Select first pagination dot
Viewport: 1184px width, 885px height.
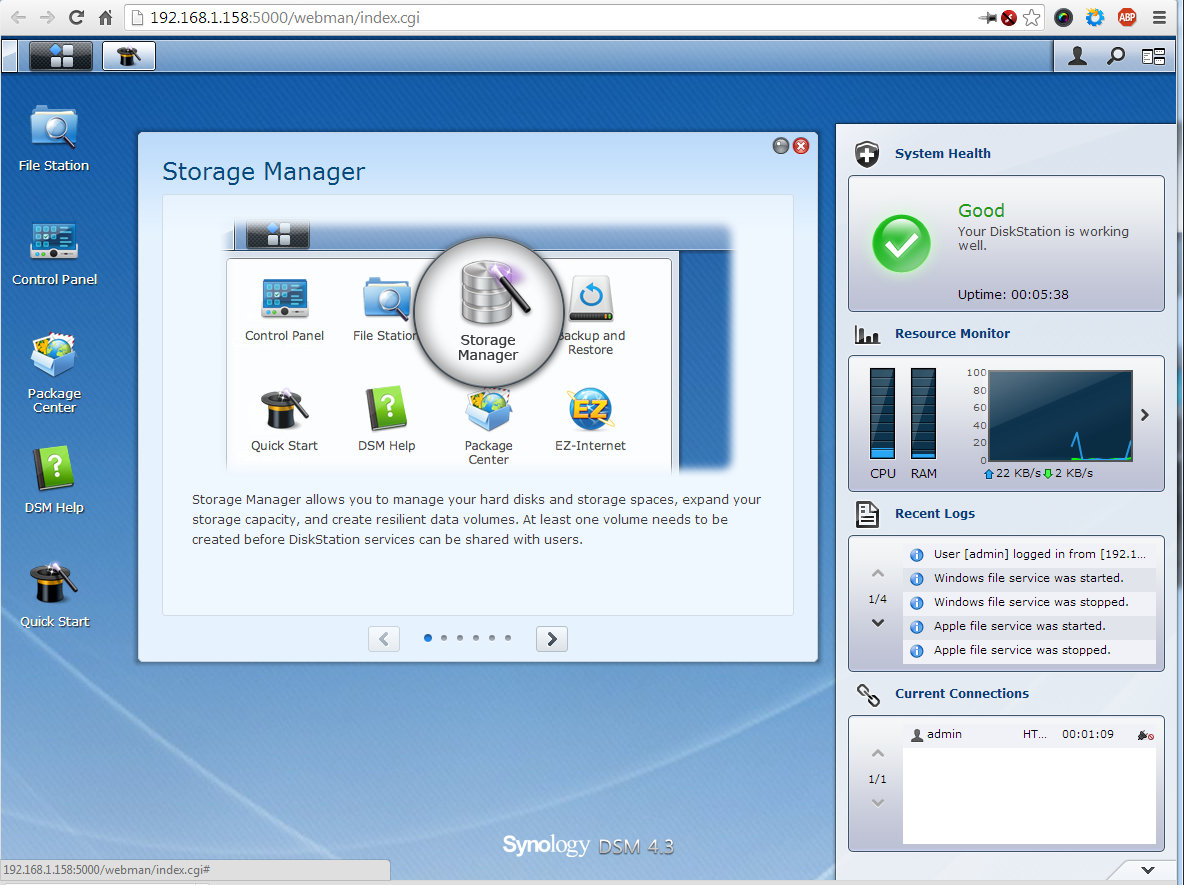pyautogui.click(x=428, y=638)
